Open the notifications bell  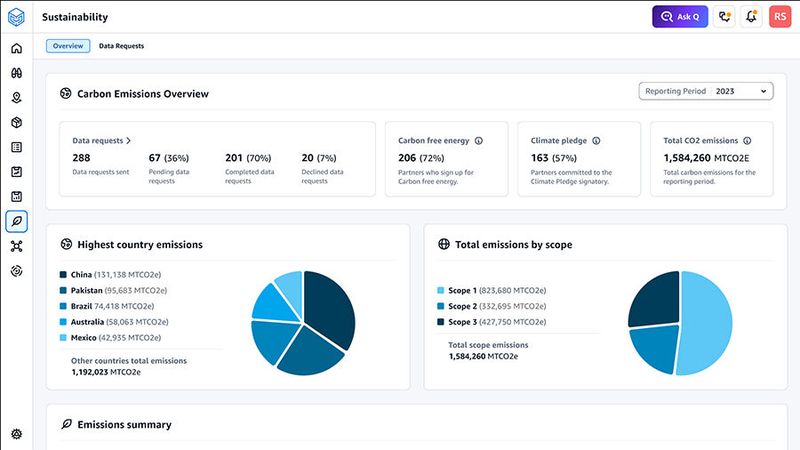[751, 17]
